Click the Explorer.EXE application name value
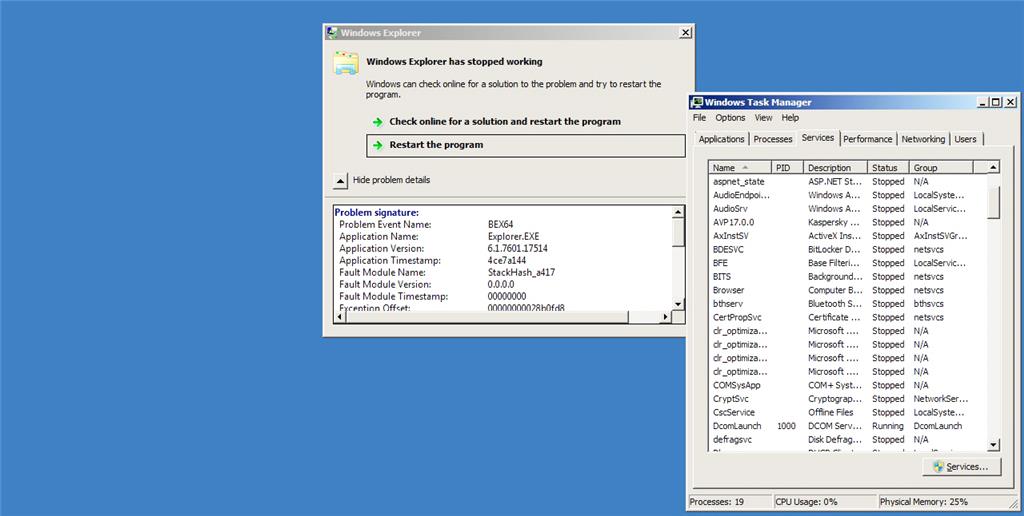Viewport: 1024px width, 516px height. [x=513, y=236]
